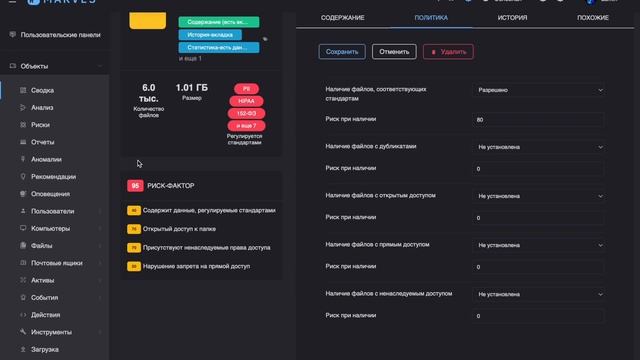Select the Пользователи person icon
The image size is (640, 360).
pyautogui.click(x=23, y=211)
